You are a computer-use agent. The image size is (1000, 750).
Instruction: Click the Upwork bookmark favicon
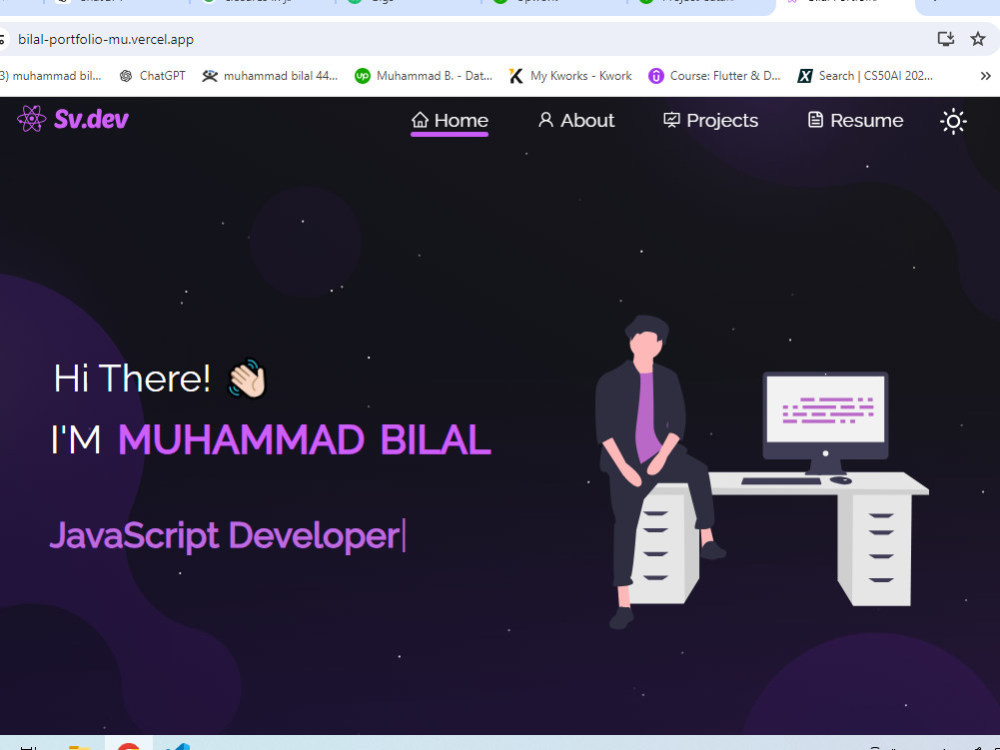coord(362,76)
